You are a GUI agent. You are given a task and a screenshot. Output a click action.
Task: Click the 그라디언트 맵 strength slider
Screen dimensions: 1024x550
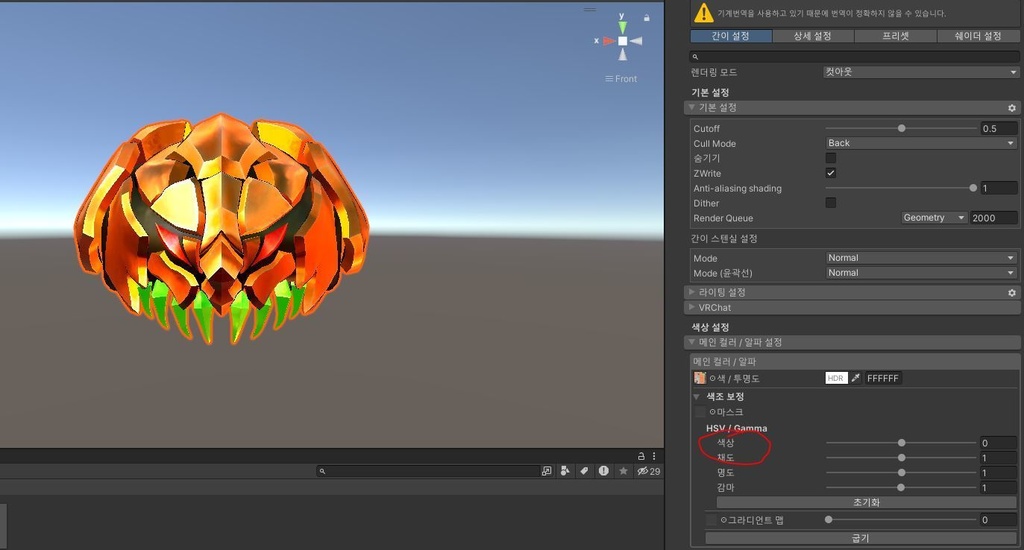click(x=901, y=520)
